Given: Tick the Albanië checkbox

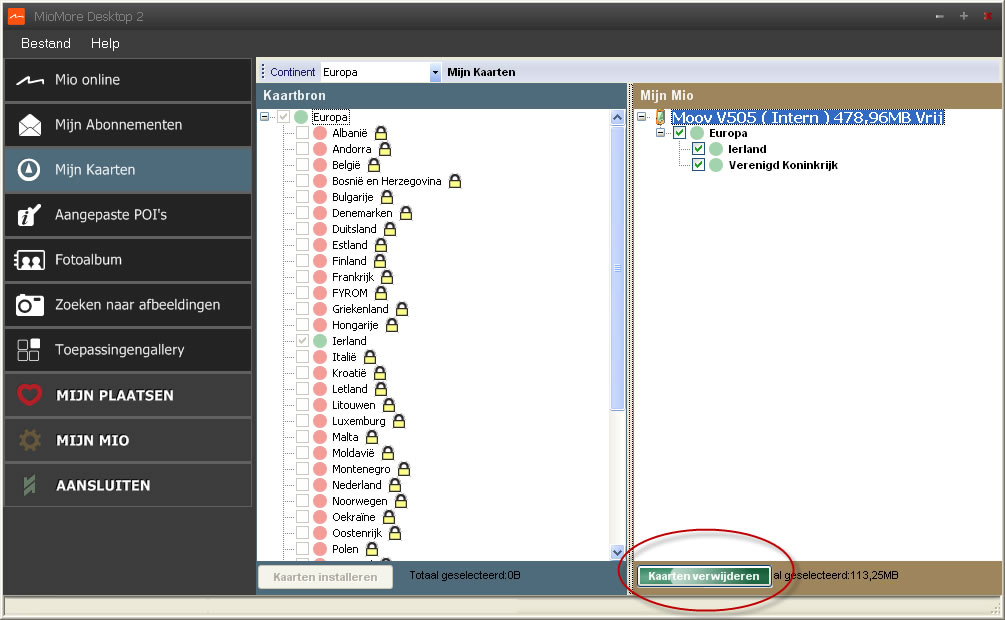Looking at the screenshot, I should [303, 133].
